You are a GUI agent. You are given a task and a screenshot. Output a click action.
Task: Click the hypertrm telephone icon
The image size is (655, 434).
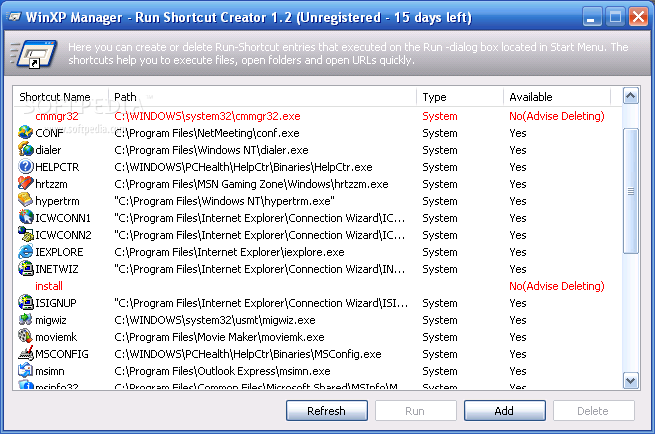[25, 201]
